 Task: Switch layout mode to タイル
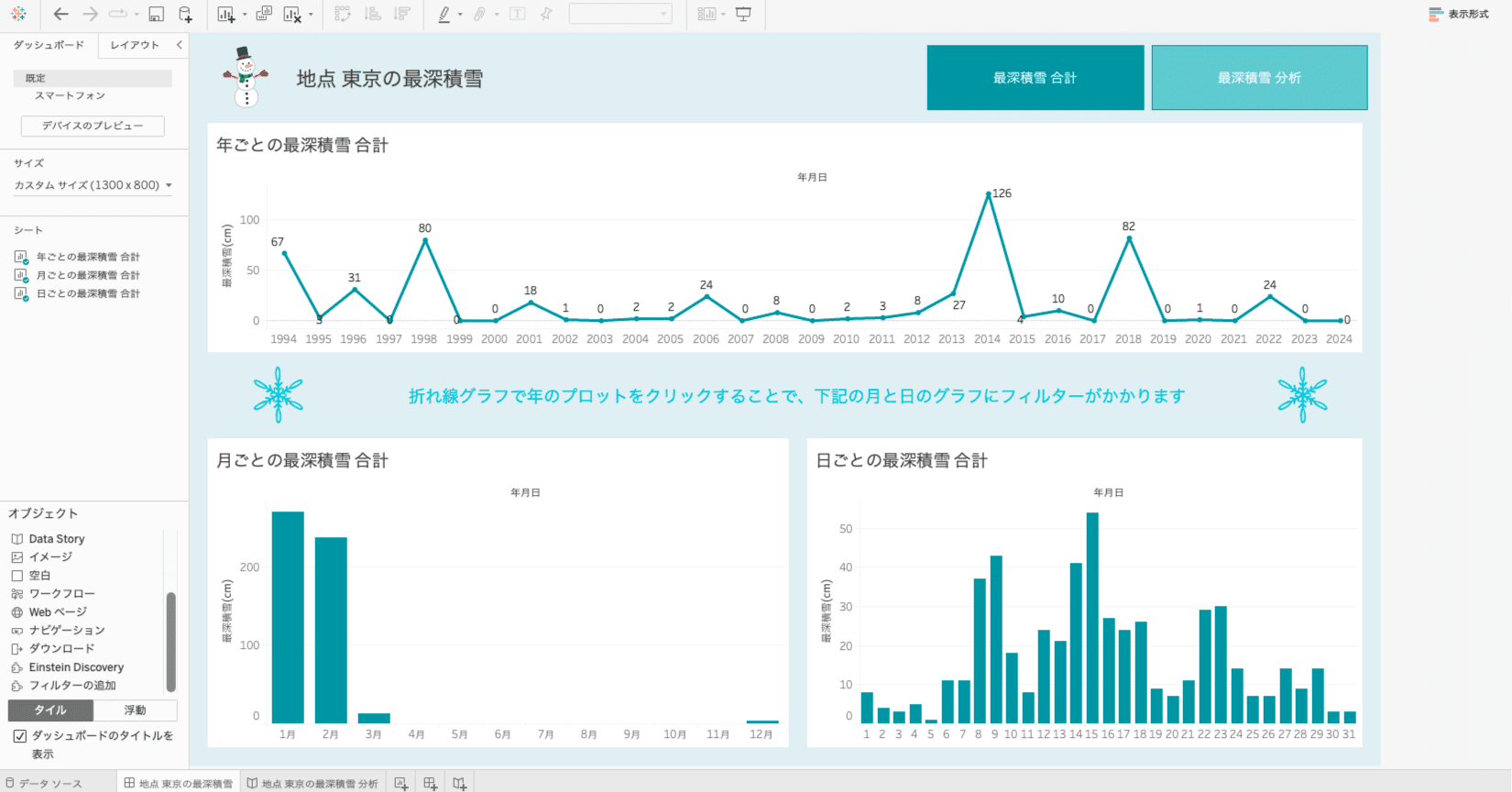50,710
